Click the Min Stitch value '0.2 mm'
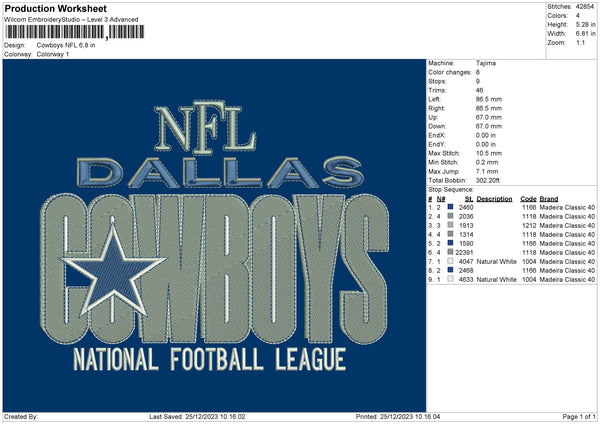Screen dimensions: 600x424 click(x=487, y=162)
